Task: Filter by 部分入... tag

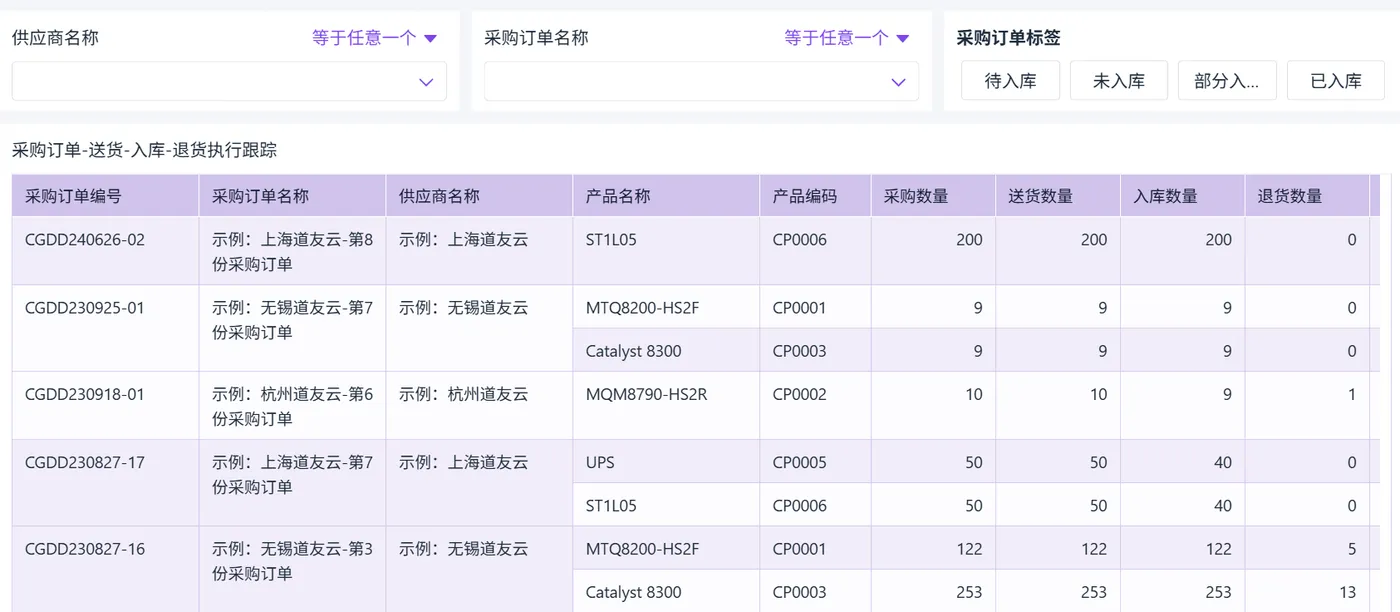Action: point(1227,81)
